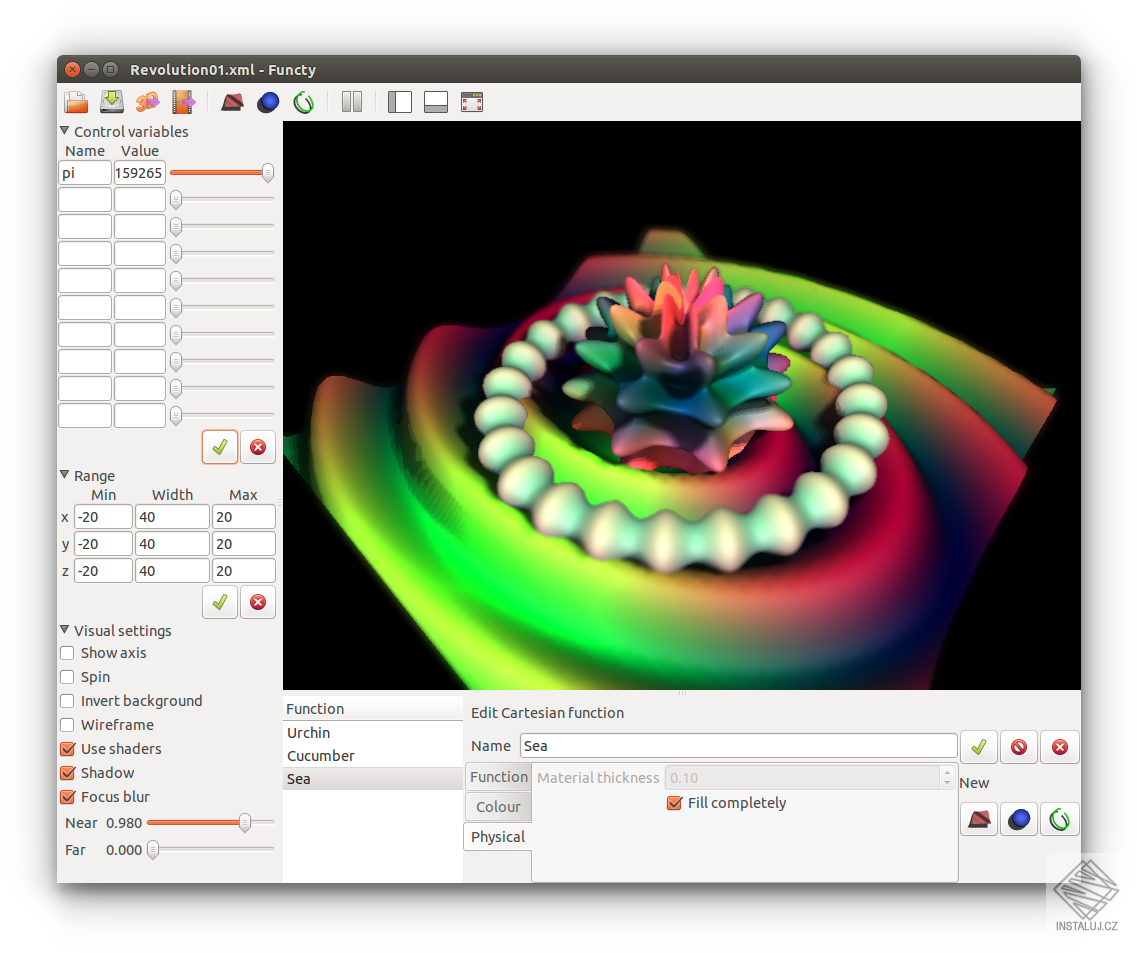Click the save to disk toolbar icon
The image size is (1137, 953).
[x=112, y=102]
